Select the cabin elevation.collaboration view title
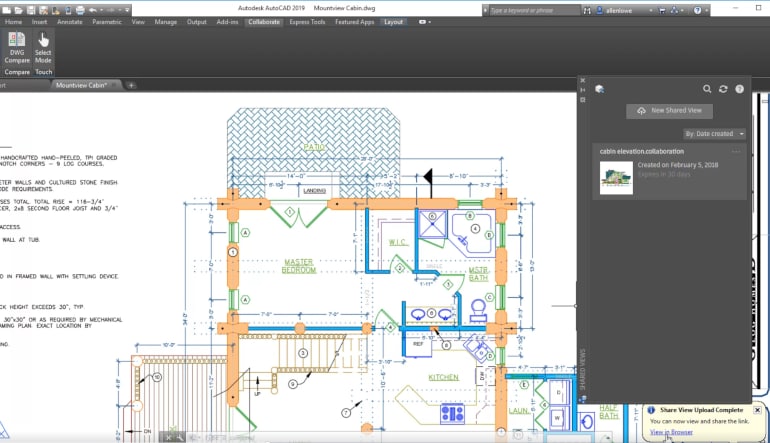The height and width of the screenshot is (443, 770). click(641, 151)
